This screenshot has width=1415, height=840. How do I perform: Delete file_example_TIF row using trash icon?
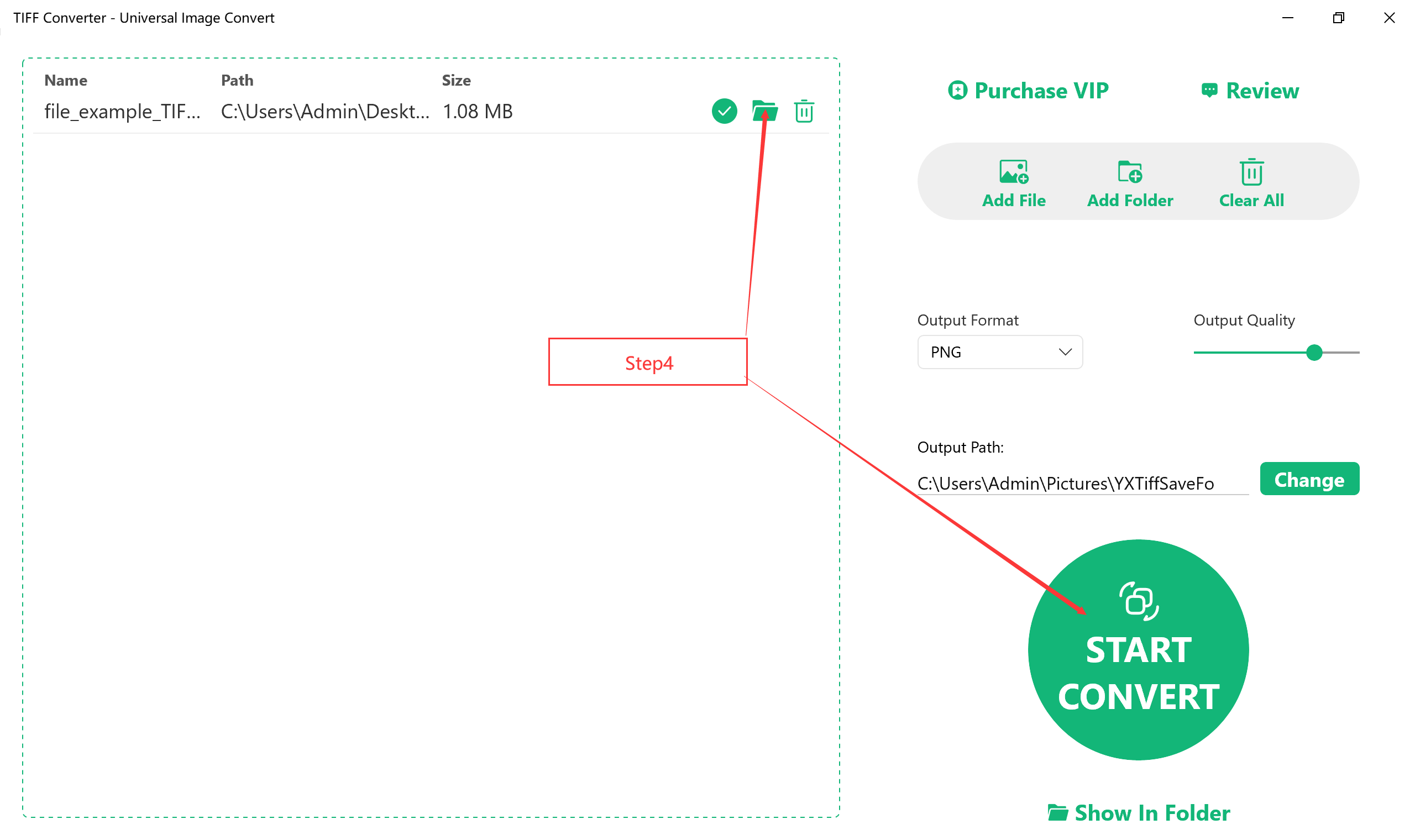tap(804, 111)
